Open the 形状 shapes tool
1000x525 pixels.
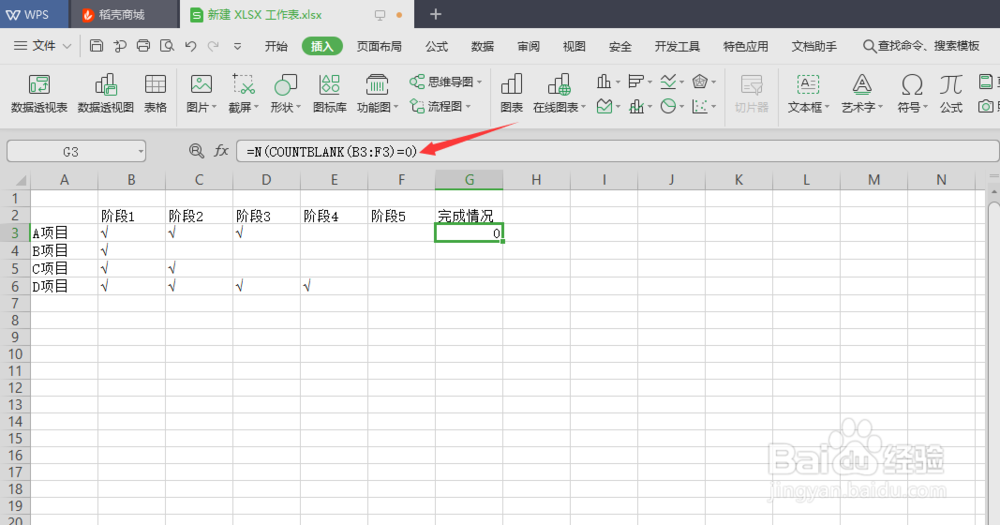[x=285, y=94]
